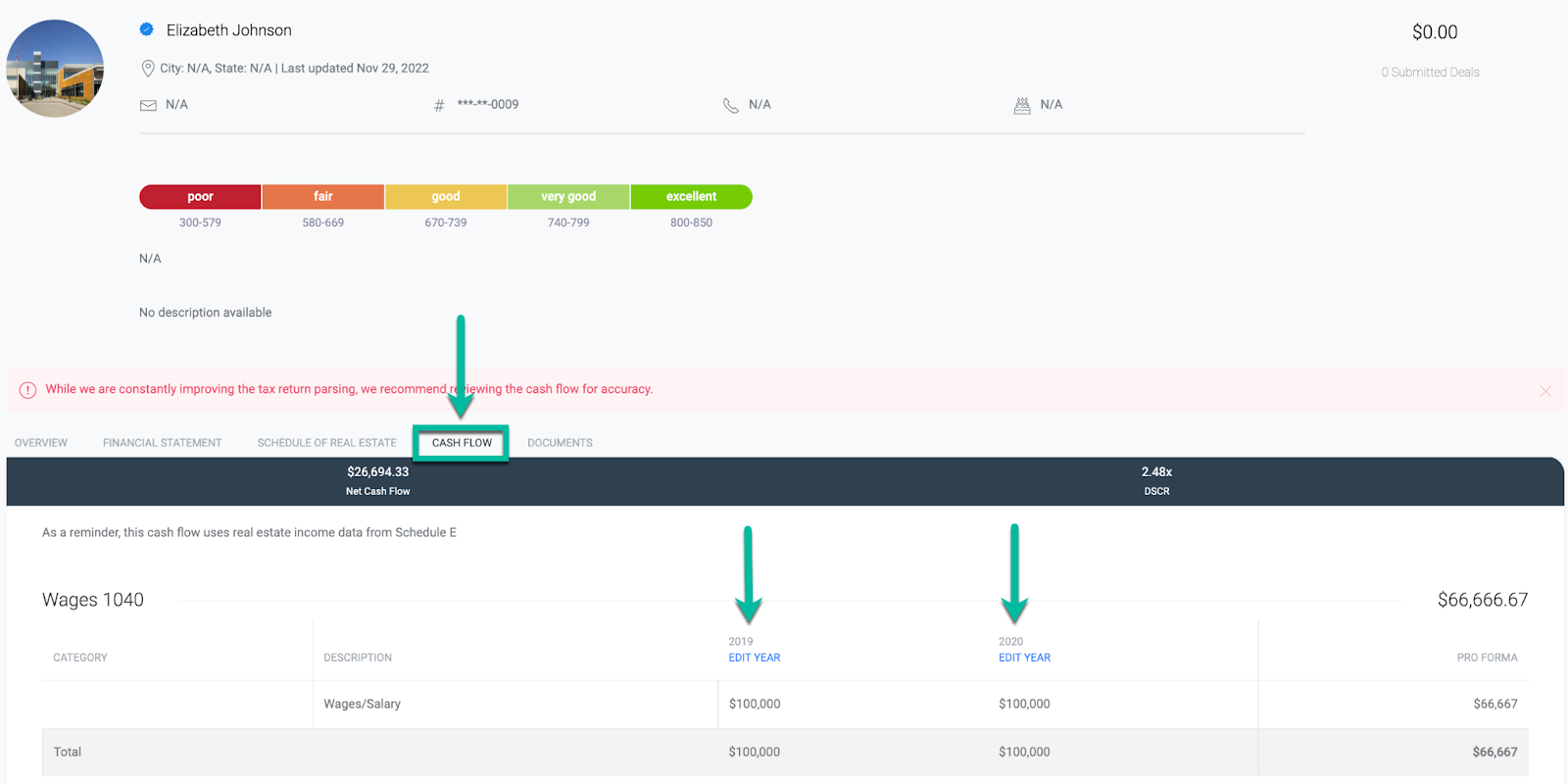Screen dimensions: 1568x784
Task: Open the Overview tab
Action: point(41,443)
